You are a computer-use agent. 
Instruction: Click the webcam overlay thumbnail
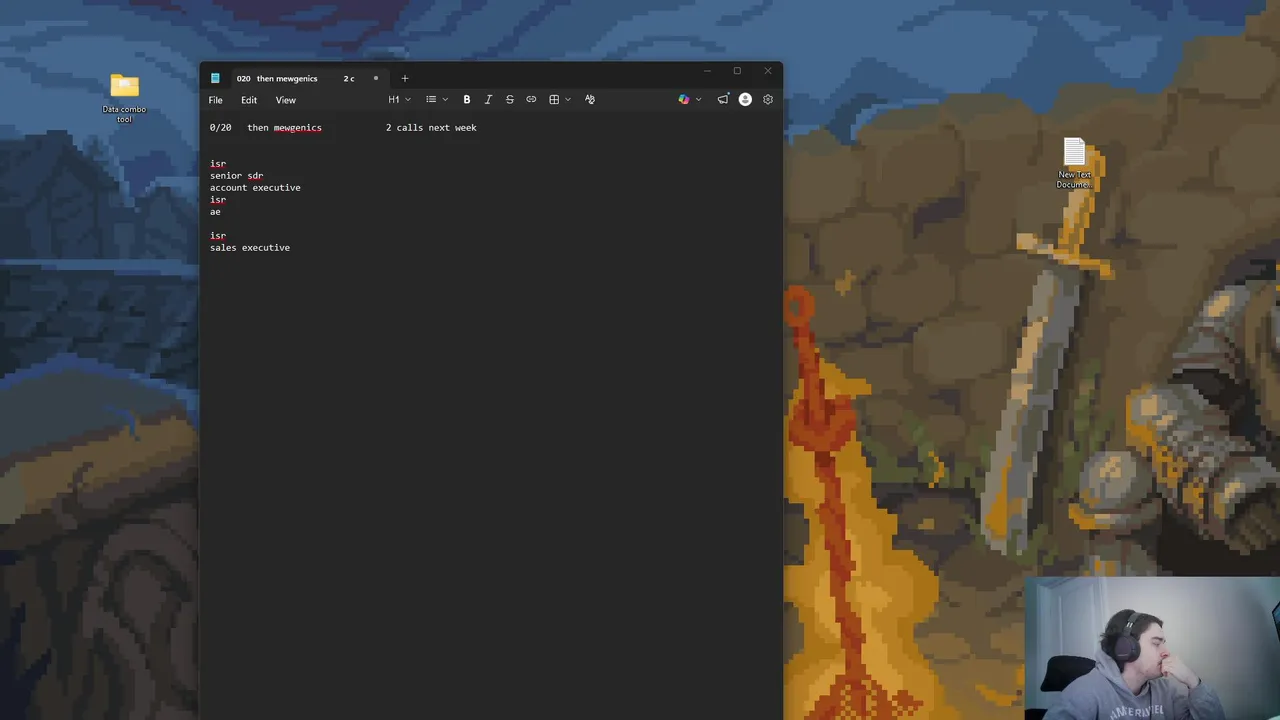1152,648
